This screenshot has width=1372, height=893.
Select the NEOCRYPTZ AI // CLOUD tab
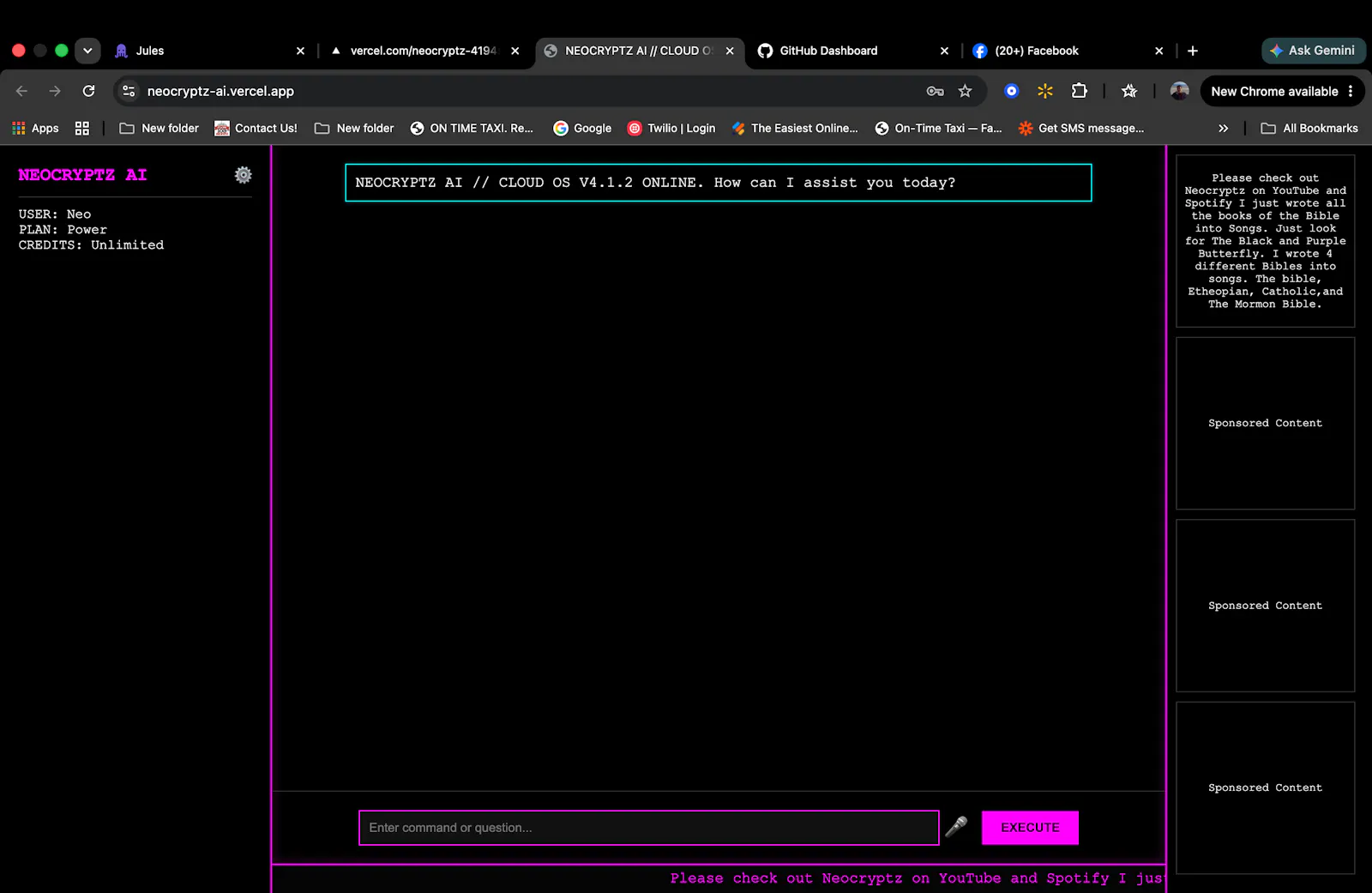tap(639, 51)
